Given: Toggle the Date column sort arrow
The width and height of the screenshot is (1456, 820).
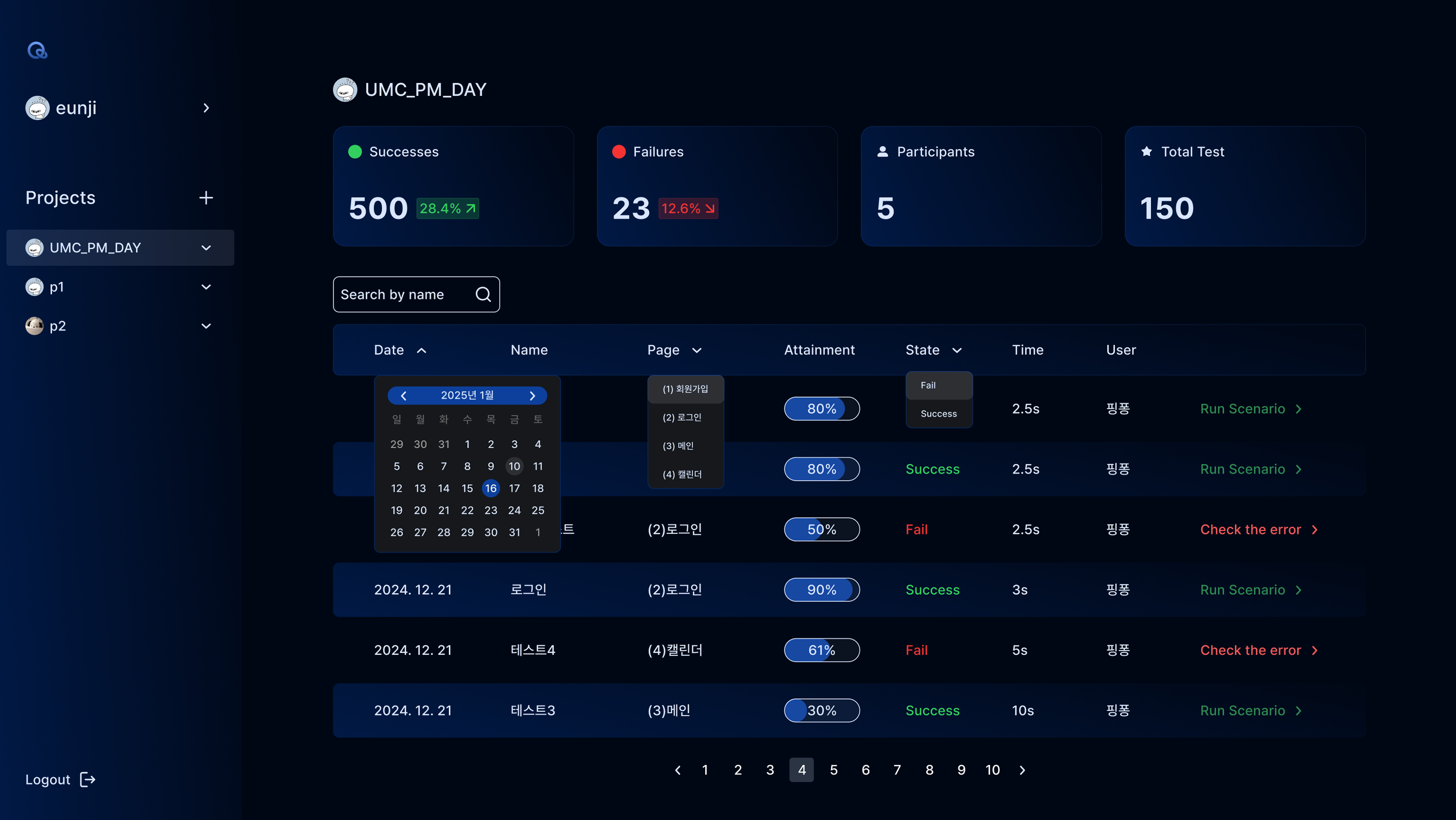Looking at the screenshot, I should pyautogui.click(x=421, y=350).
